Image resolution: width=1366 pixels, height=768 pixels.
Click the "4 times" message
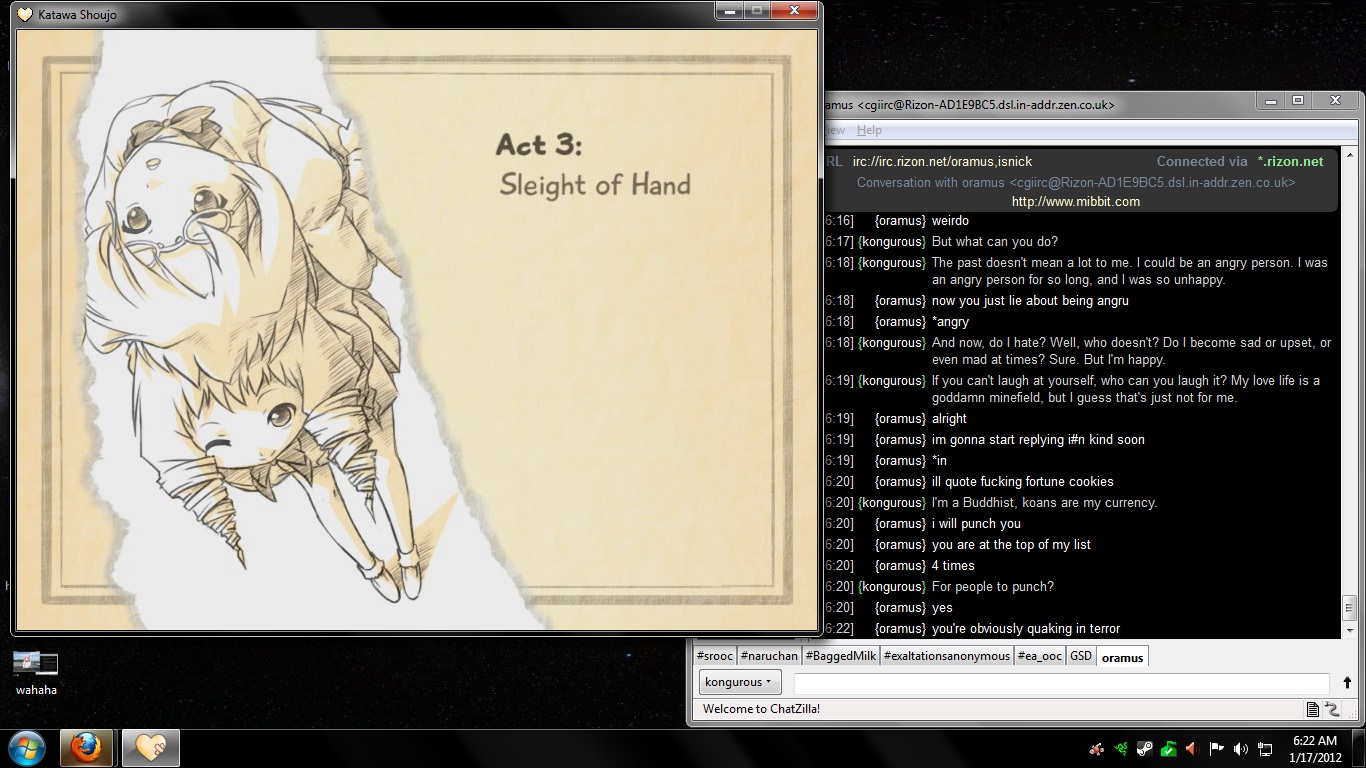click(x=953, y=565)
